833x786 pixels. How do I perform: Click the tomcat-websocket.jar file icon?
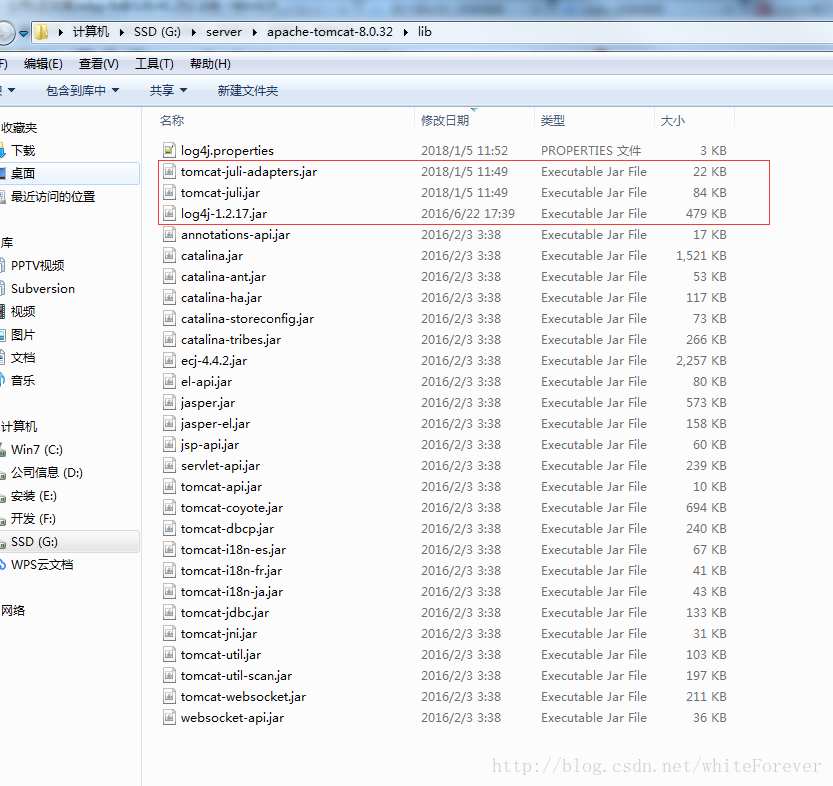click(x=169, y=696)
